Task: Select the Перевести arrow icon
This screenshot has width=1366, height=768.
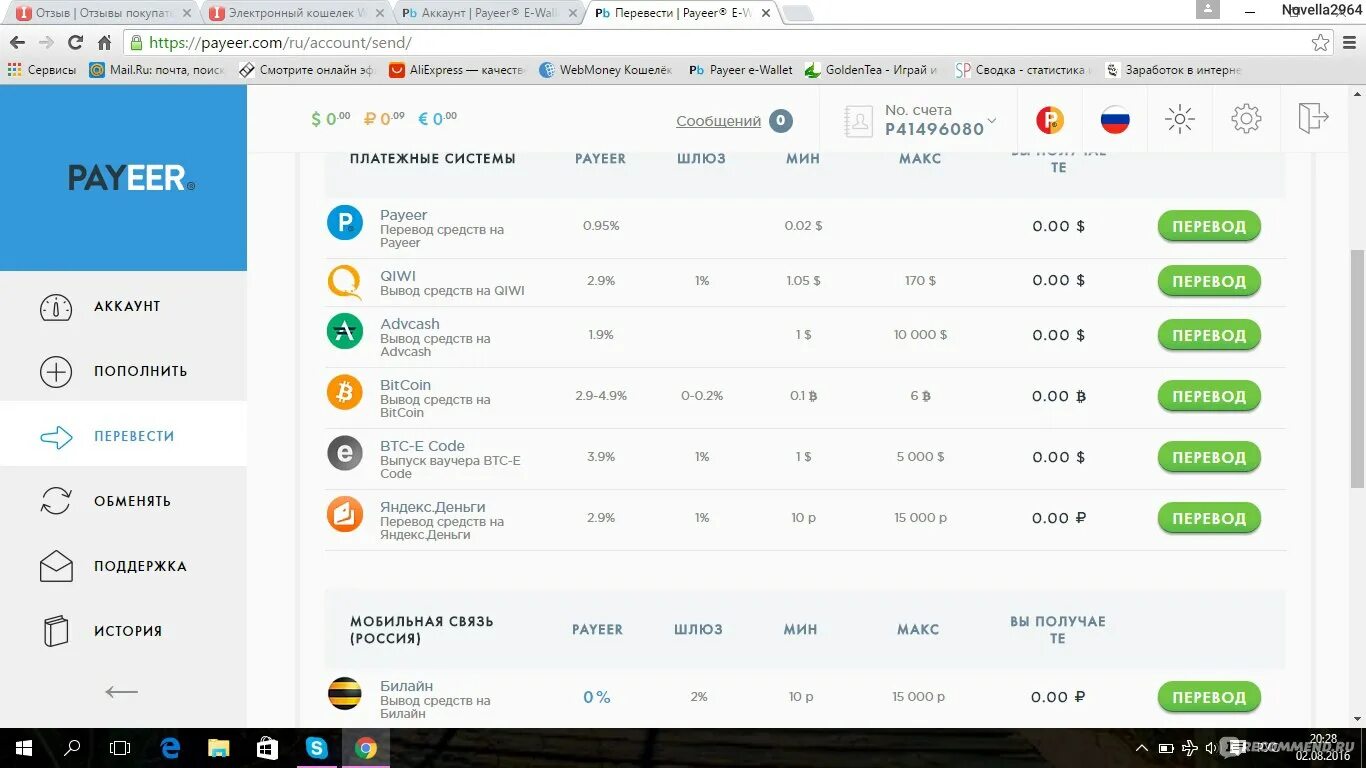Action: 56,437
